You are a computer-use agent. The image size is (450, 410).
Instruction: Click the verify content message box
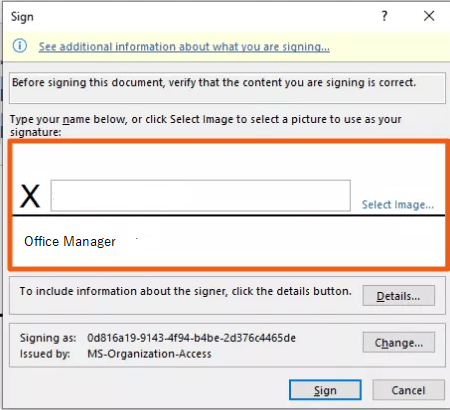[x=227, y=88]
